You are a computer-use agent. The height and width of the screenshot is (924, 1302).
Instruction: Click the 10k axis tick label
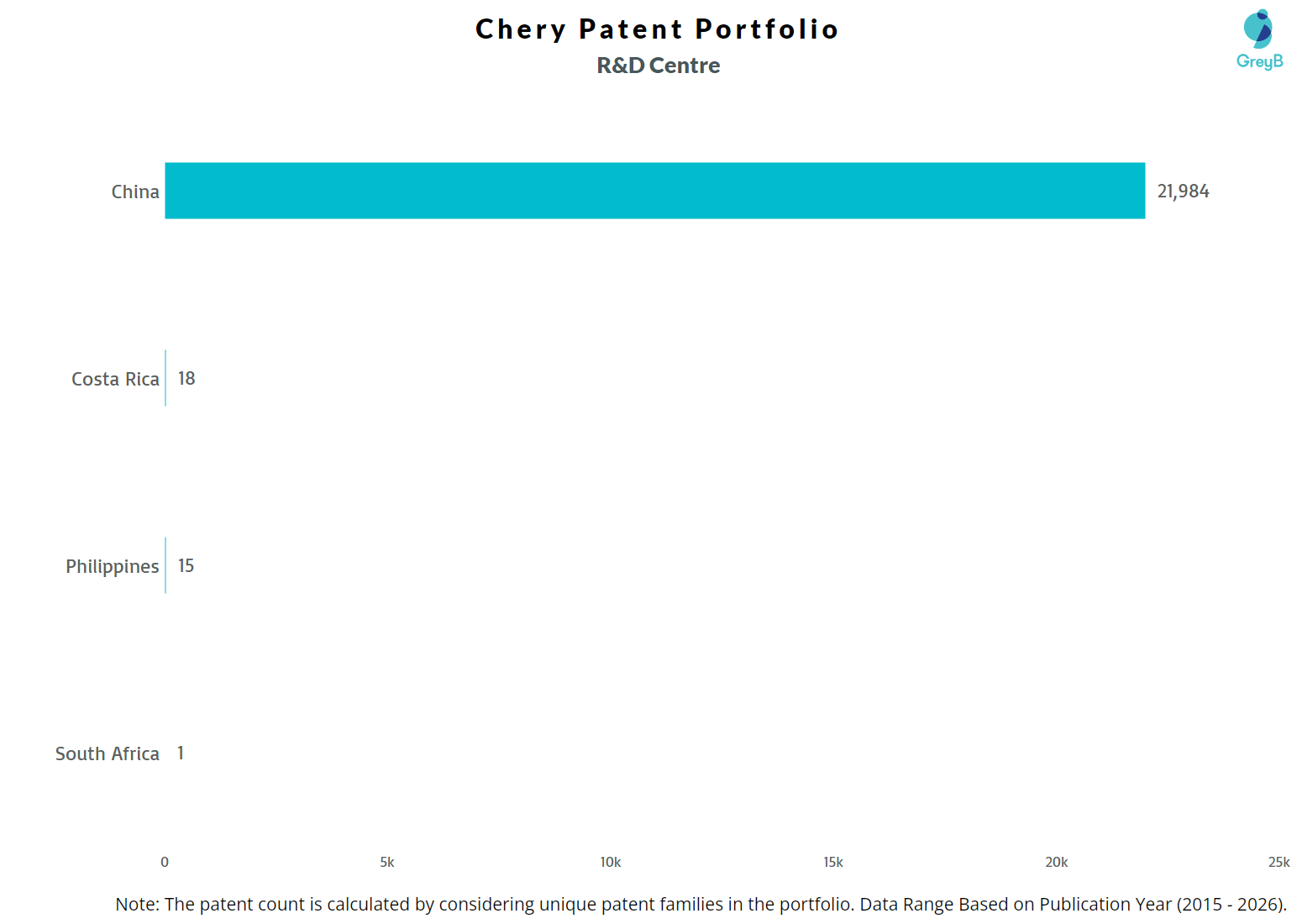610,863
